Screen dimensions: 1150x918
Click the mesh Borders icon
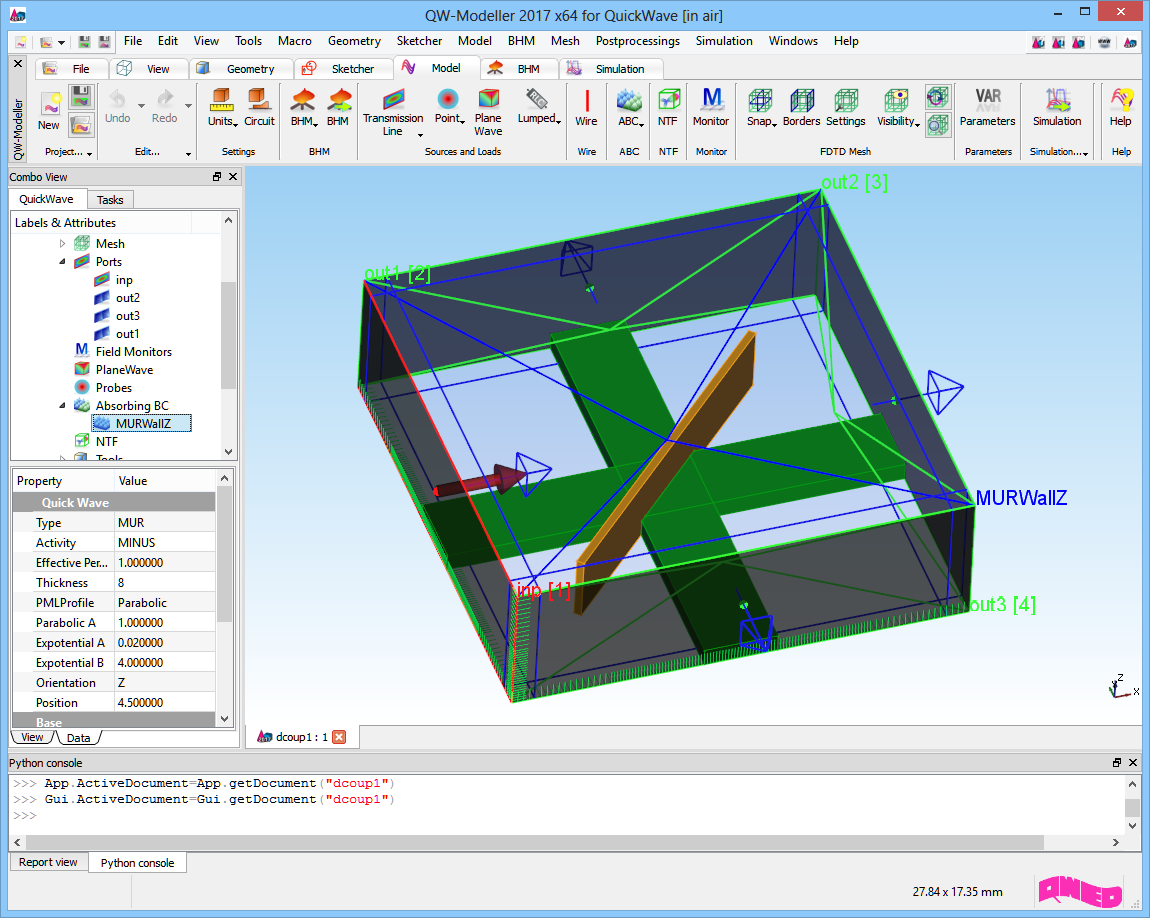point(802,100)
